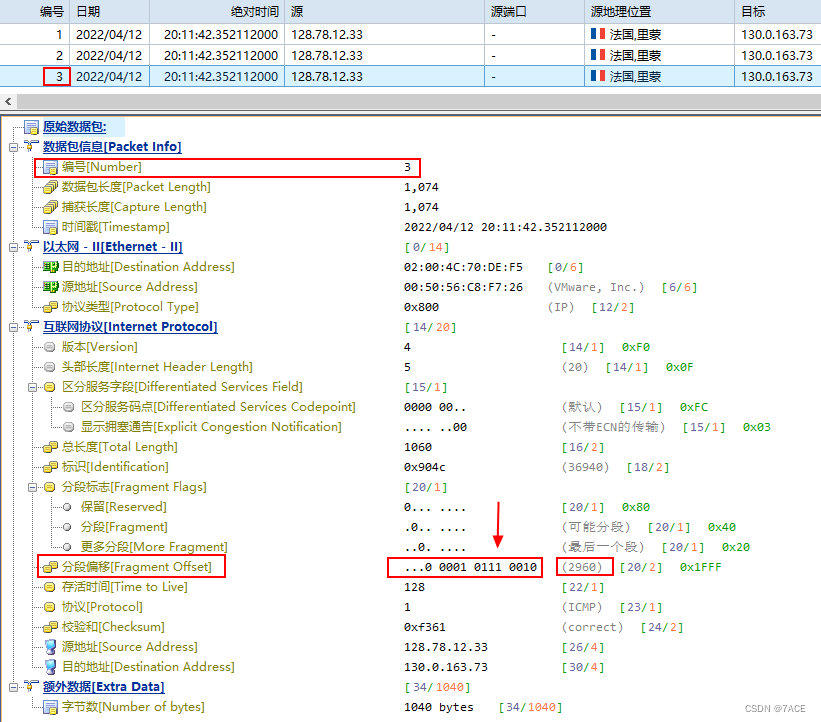Click the Version field bullet icon
Screen dimensions: 821x722
point(50,347)
